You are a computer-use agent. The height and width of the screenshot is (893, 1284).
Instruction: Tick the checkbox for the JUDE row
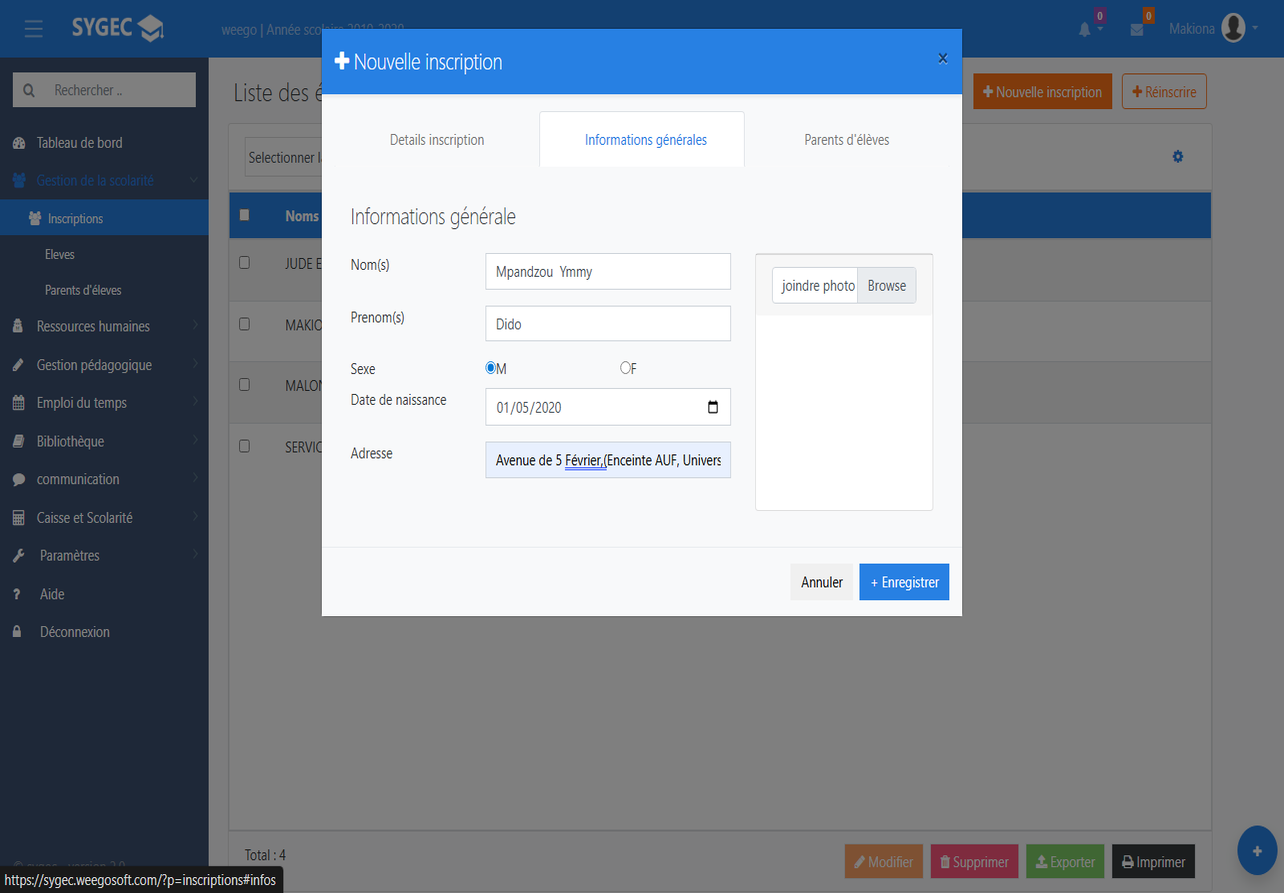tap(244, 263)
